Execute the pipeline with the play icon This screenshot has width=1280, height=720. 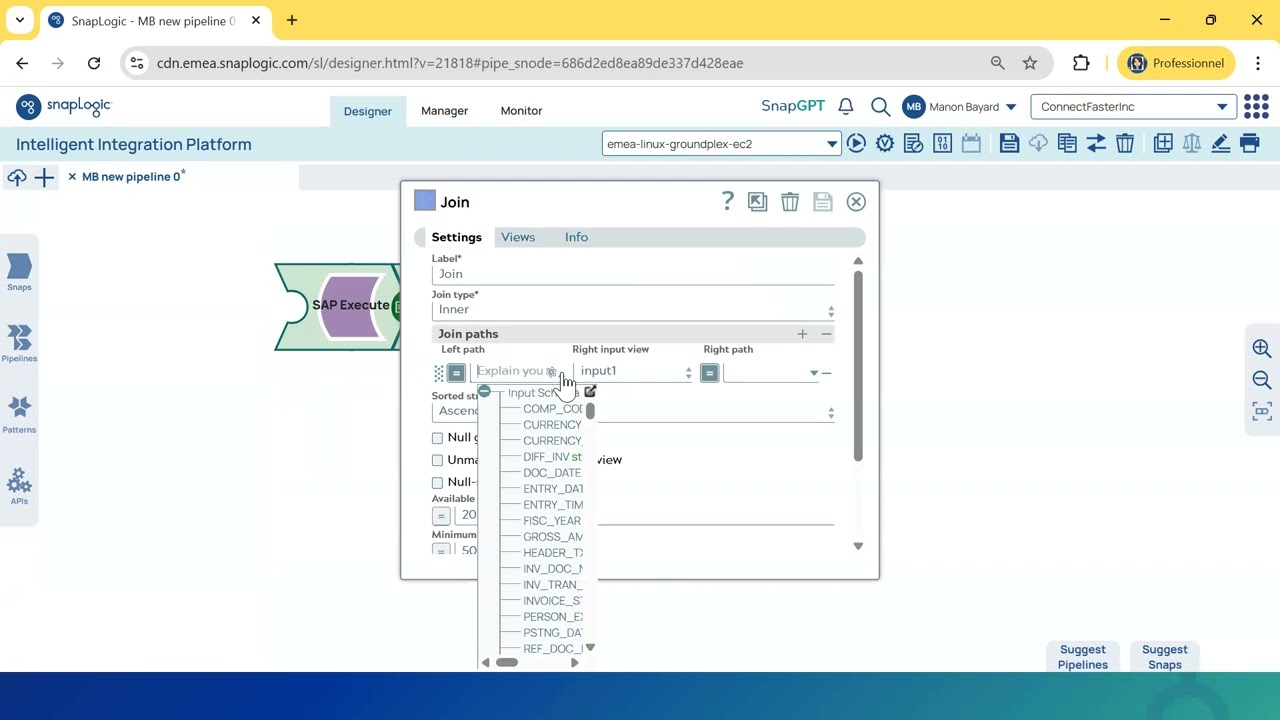click(x=856, y=144)
